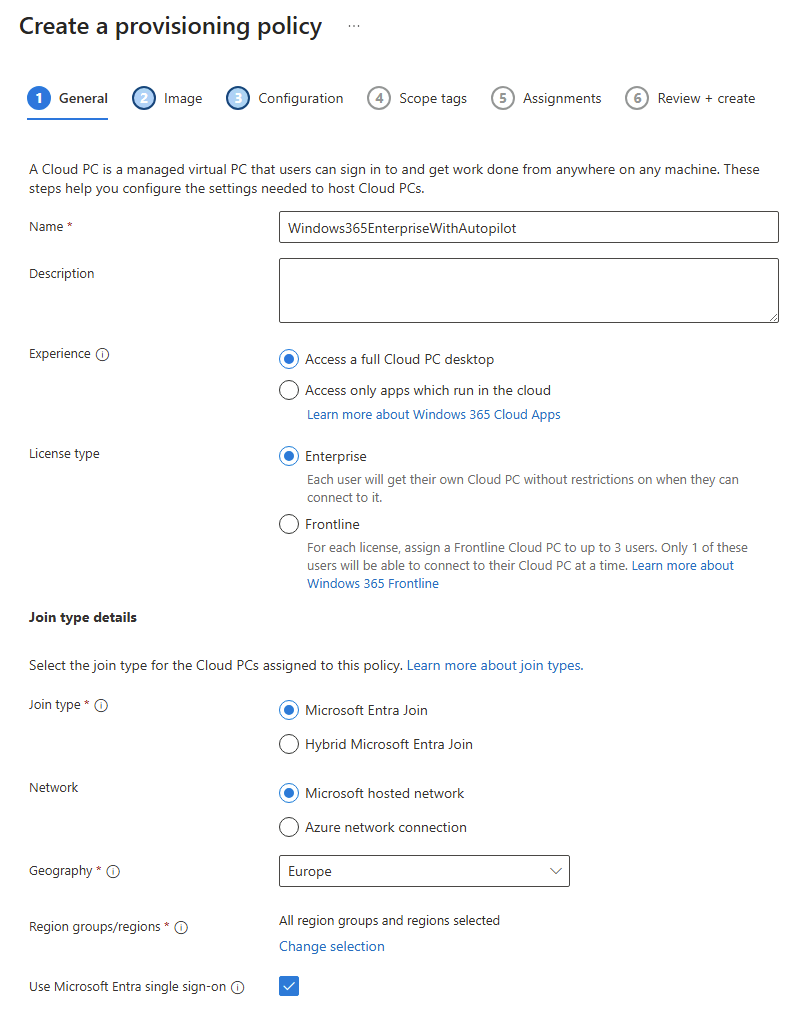Image resolution: width=794 pixels, height=1009 pixels.
Task: Uncheck Use Microsoft Entra single sign-on
Action: 289,987
